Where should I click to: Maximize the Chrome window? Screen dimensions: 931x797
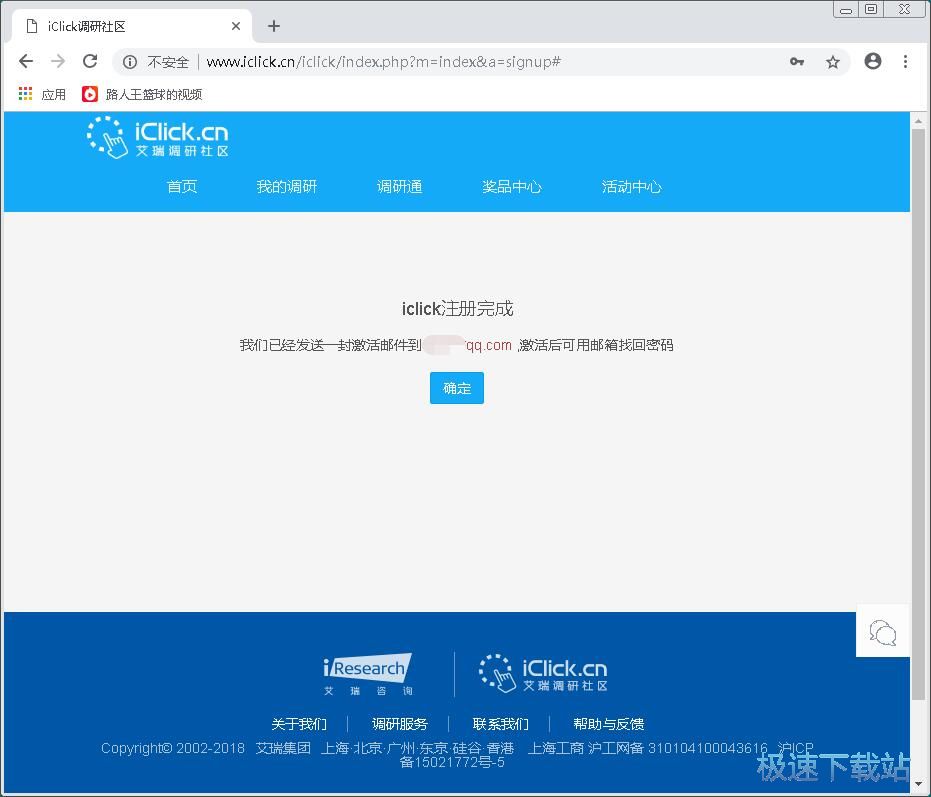(871, 10)
